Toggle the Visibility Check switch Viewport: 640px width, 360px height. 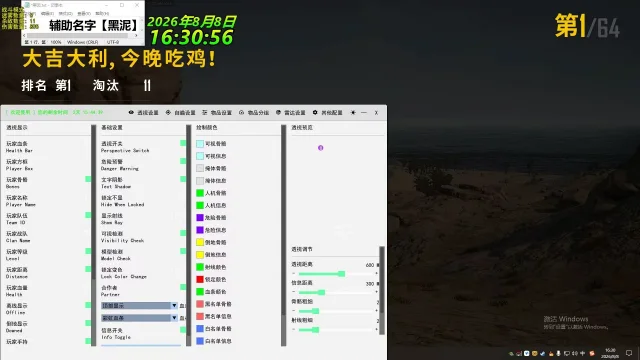click(183, 233)
